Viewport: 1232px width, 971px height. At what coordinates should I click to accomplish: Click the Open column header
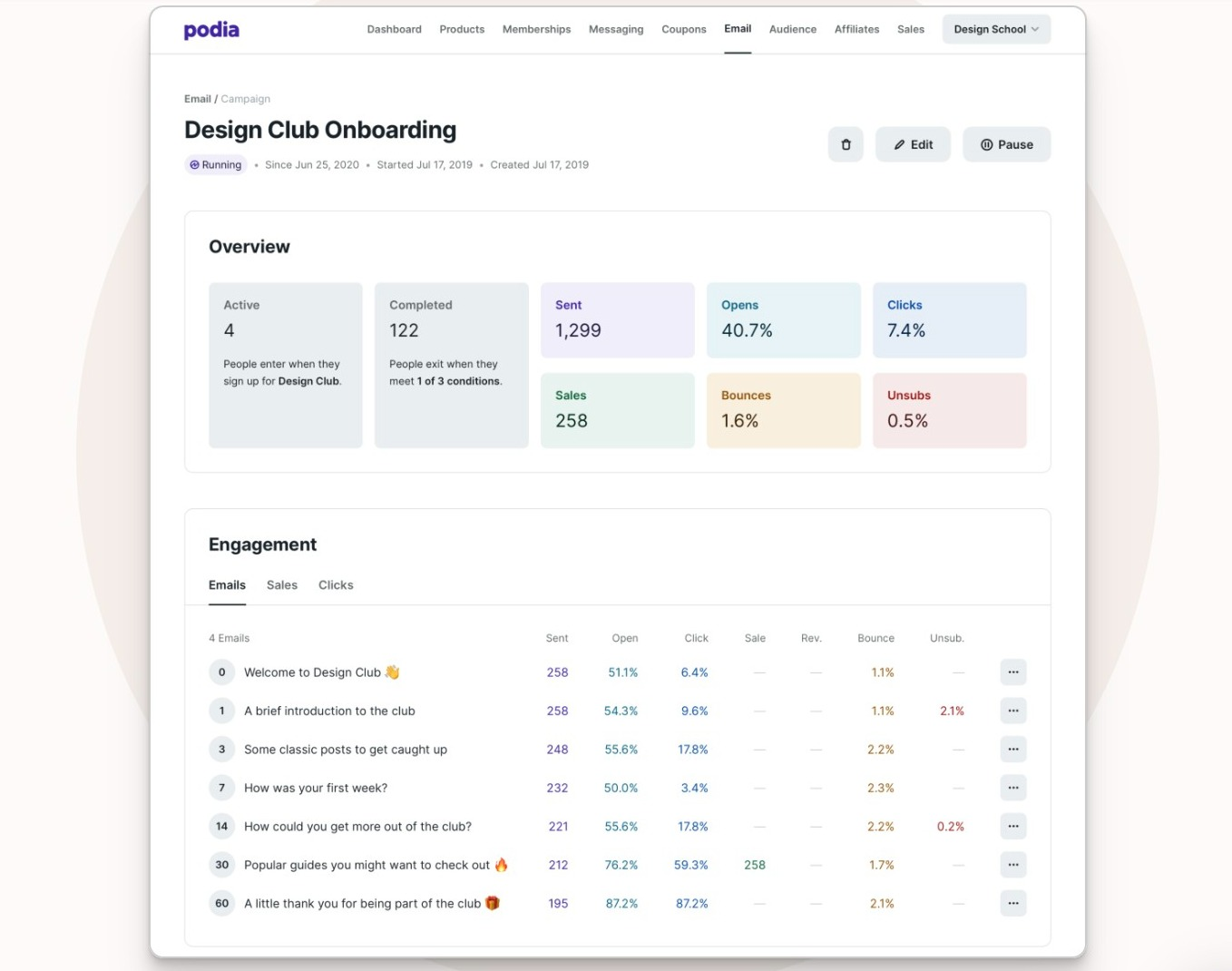point(625,638)
